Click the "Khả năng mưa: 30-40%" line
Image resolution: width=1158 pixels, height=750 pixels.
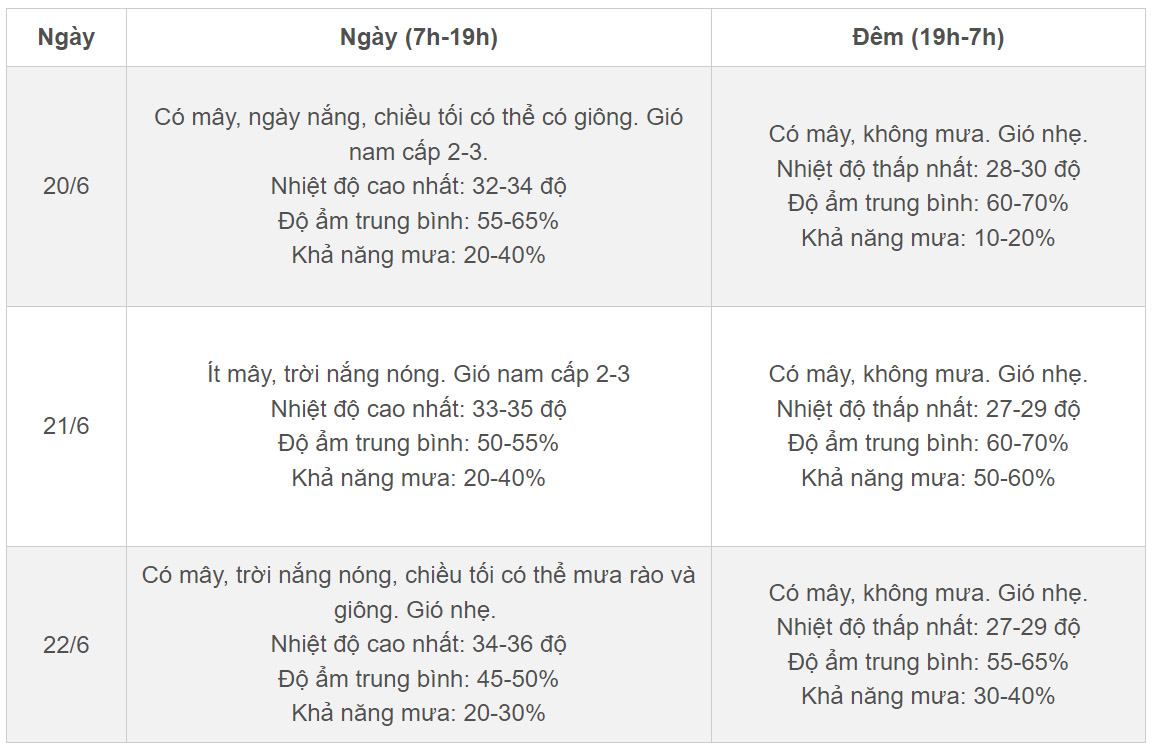[x=927, y=696]
